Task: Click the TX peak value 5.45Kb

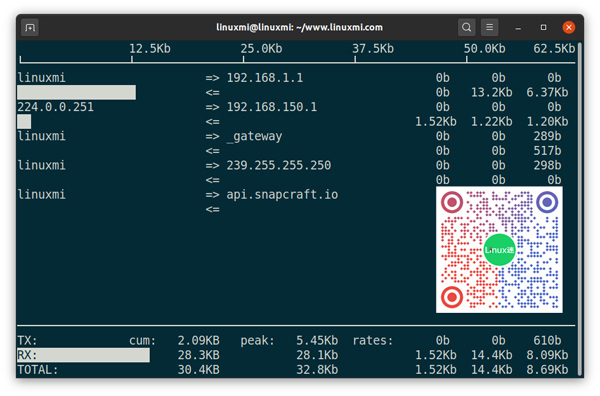Action: tap(317, 341)
